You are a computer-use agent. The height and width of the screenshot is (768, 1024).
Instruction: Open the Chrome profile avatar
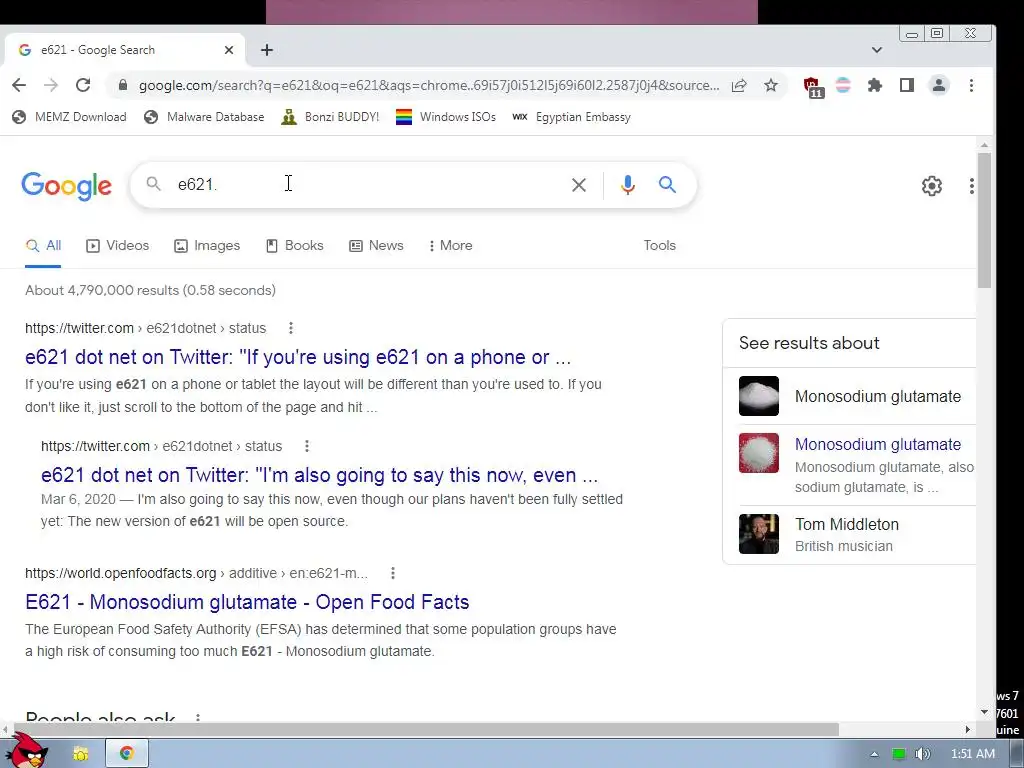click(938, 85)
